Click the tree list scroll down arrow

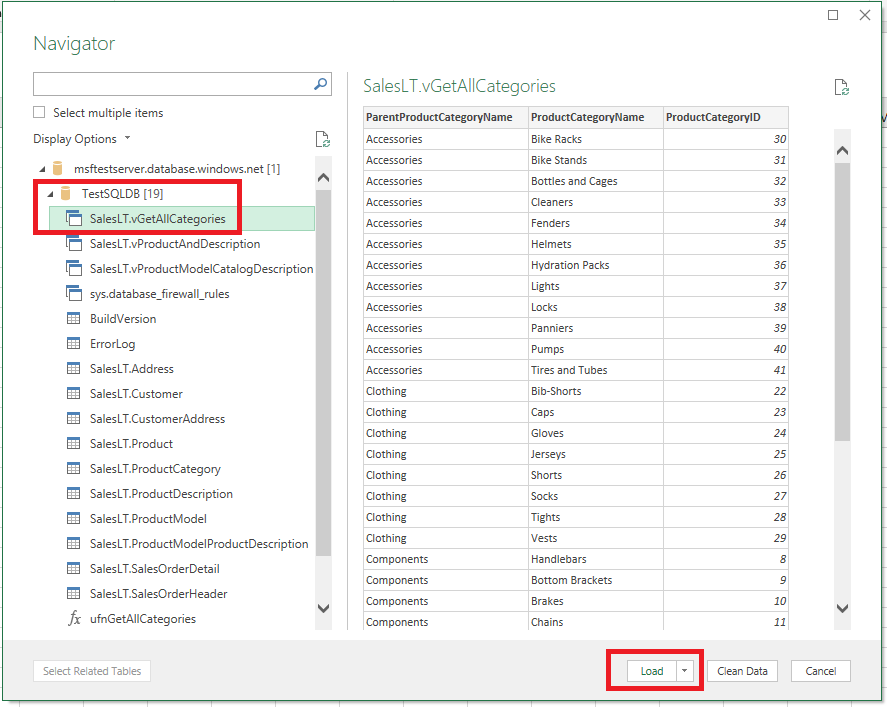(324, 609)
